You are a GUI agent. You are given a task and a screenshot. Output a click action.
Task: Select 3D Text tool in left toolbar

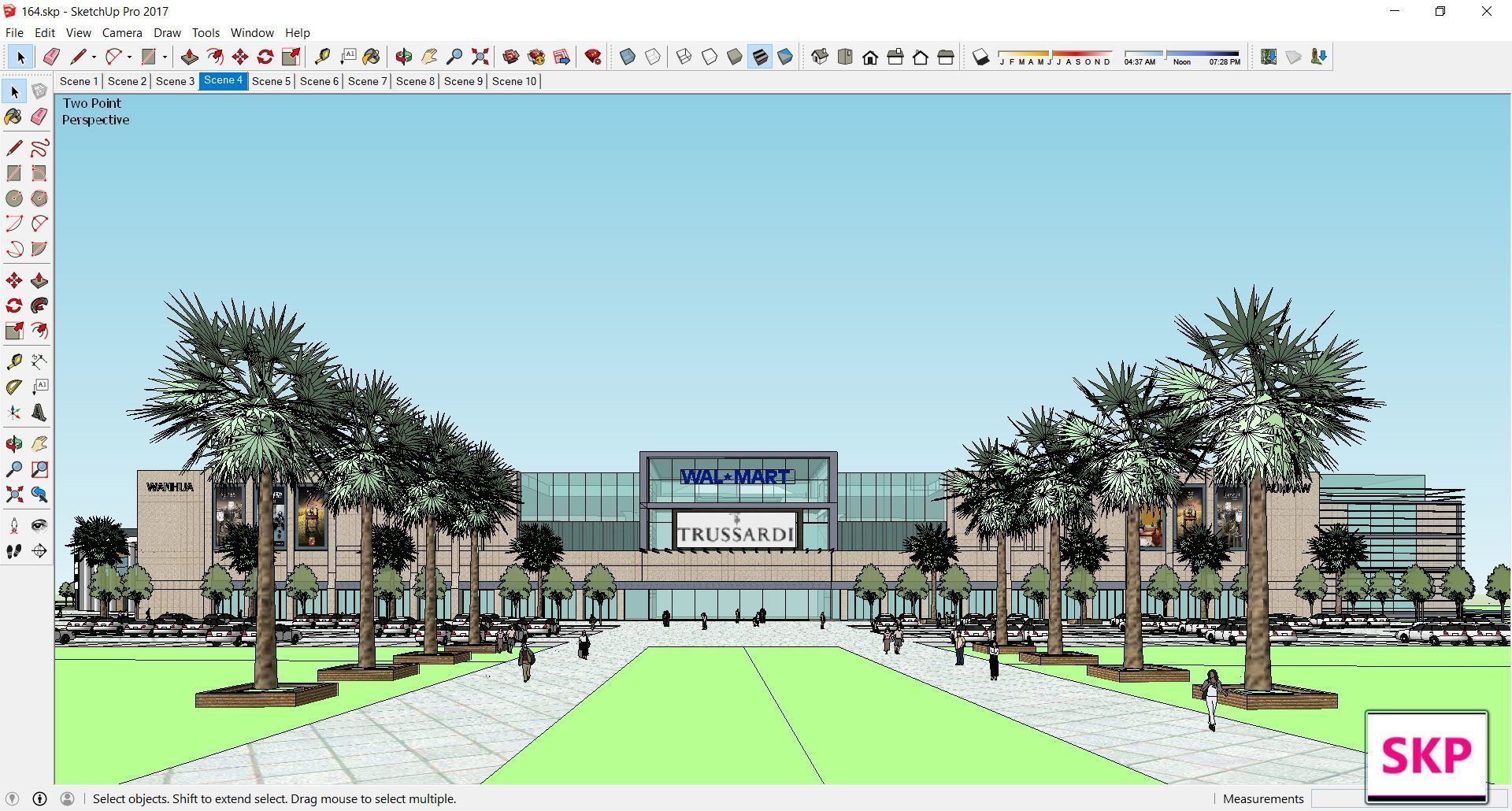click(x=39, y=413)
